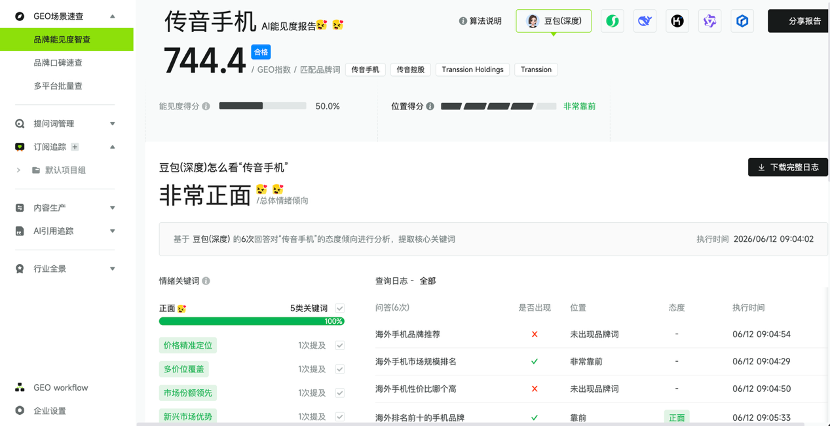The width and height of the screenshot is (830, 426).
Task: Click the 企业设置 gear icon
Action: click(x=20, y=411)
